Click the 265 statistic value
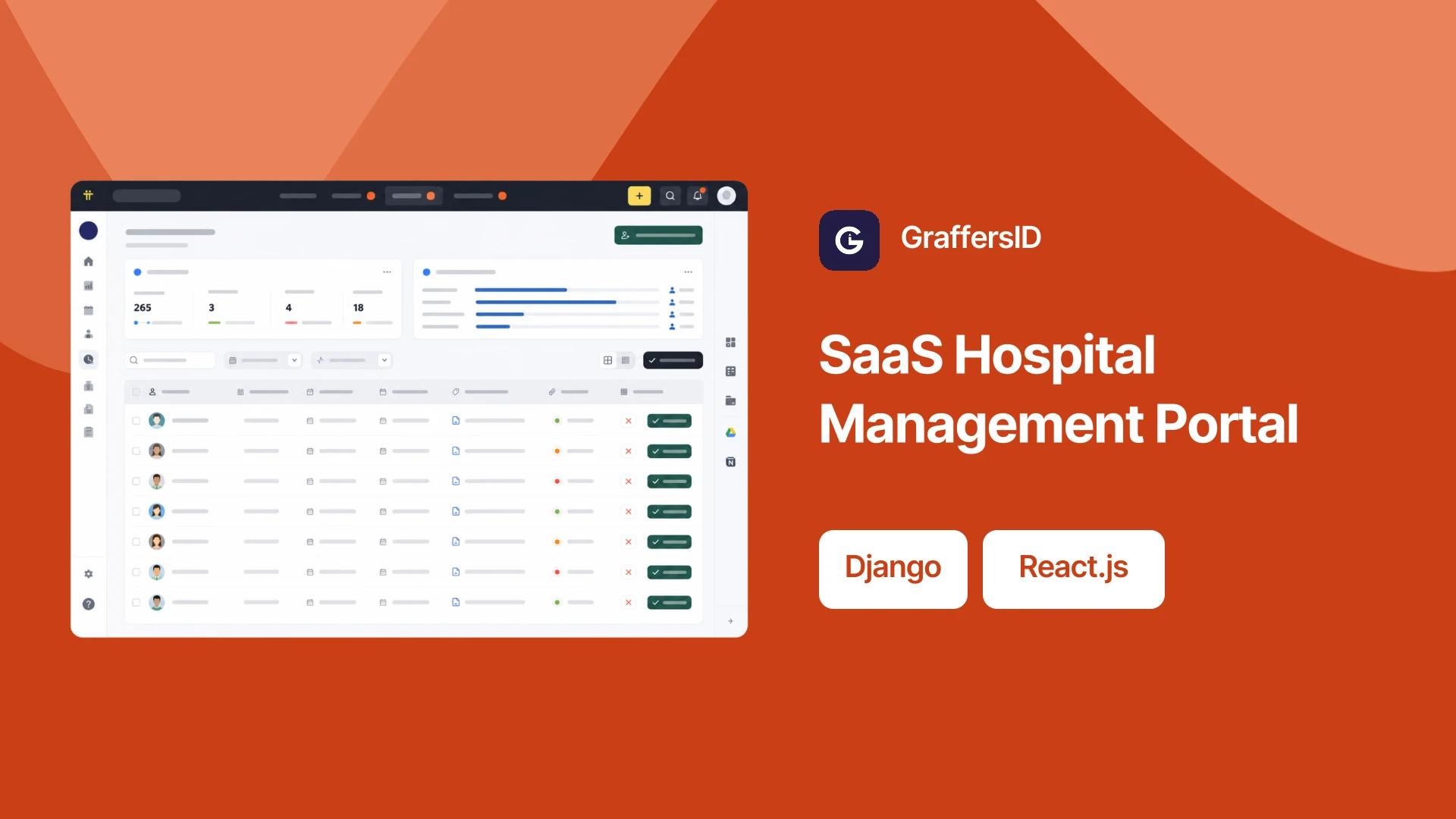 143,308
